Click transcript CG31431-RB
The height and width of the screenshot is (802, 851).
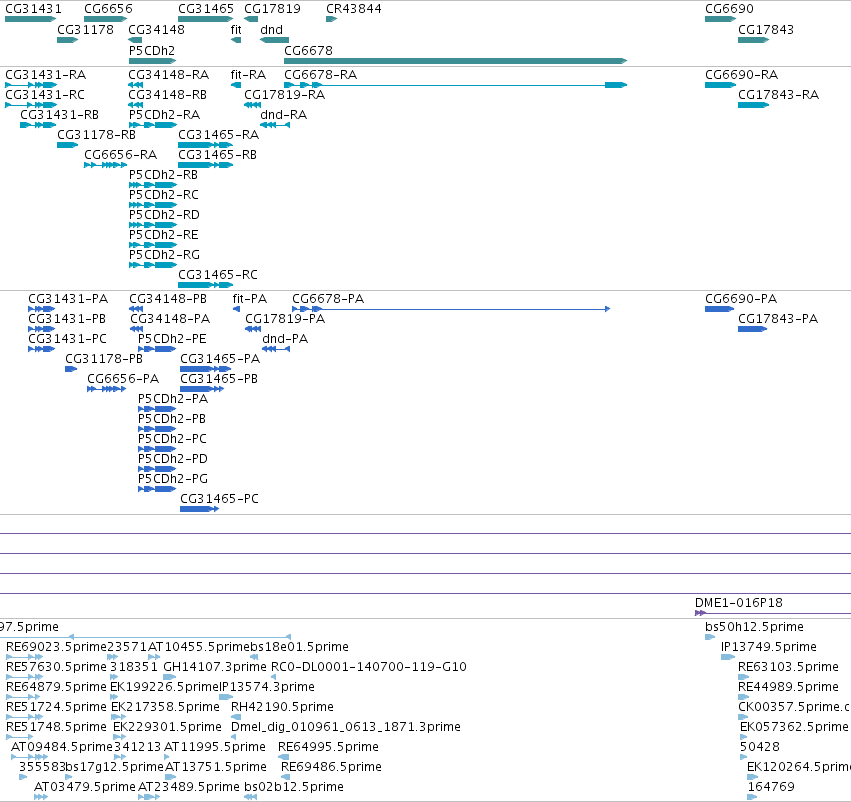(60, 114)
